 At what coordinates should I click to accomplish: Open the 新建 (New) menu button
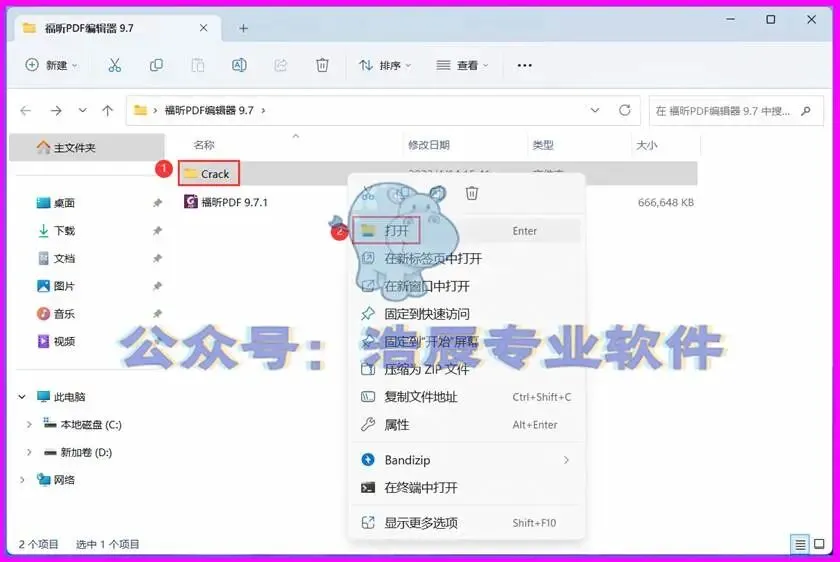click(51, 65)
